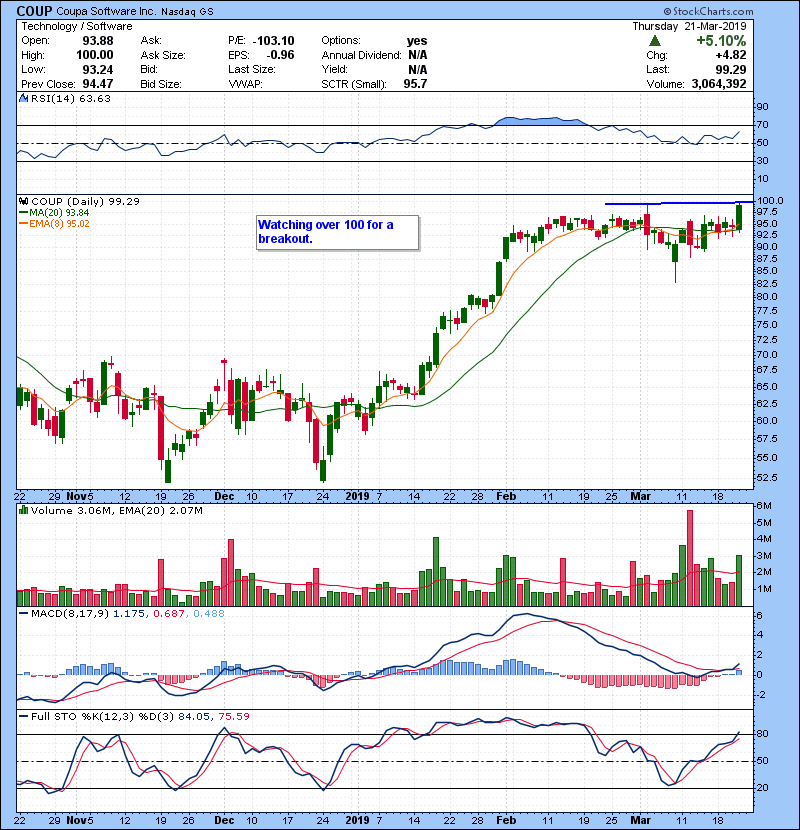Image resolution: width=800 pixels, height=830 pixels.
Task: Select the Low value 93.24
Action: (98, 69)
